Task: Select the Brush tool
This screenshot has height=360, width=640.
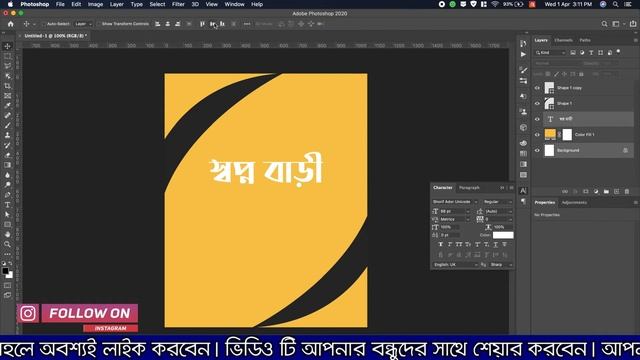Action: pyautogui.click(x=7, y=125)
